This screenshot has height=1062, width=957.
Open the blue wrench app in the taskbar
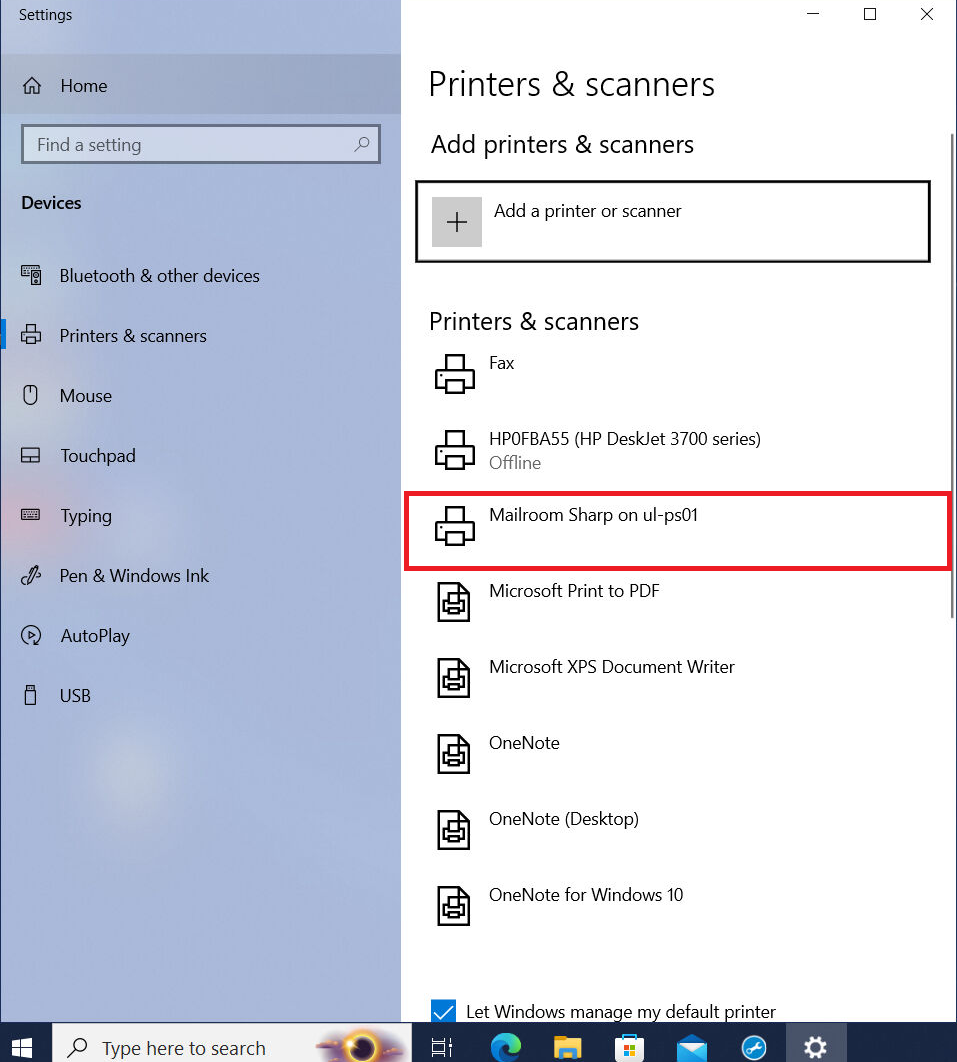[x=754, y=1048]
